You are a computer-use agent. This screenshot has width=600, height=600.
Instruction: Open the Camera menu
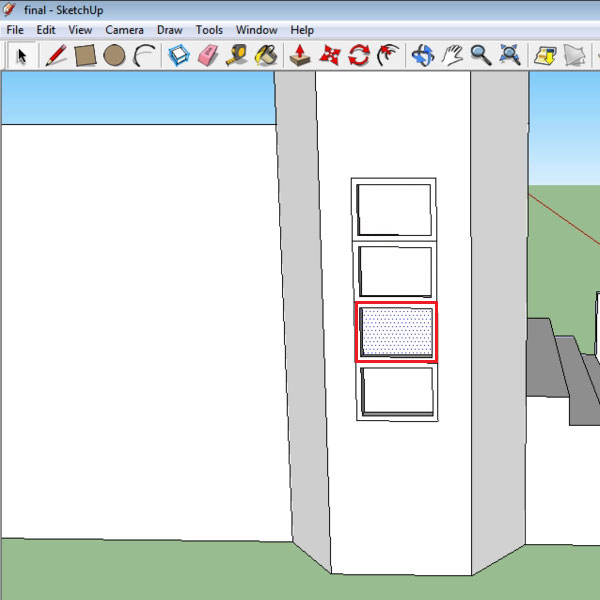pos(124,30)
